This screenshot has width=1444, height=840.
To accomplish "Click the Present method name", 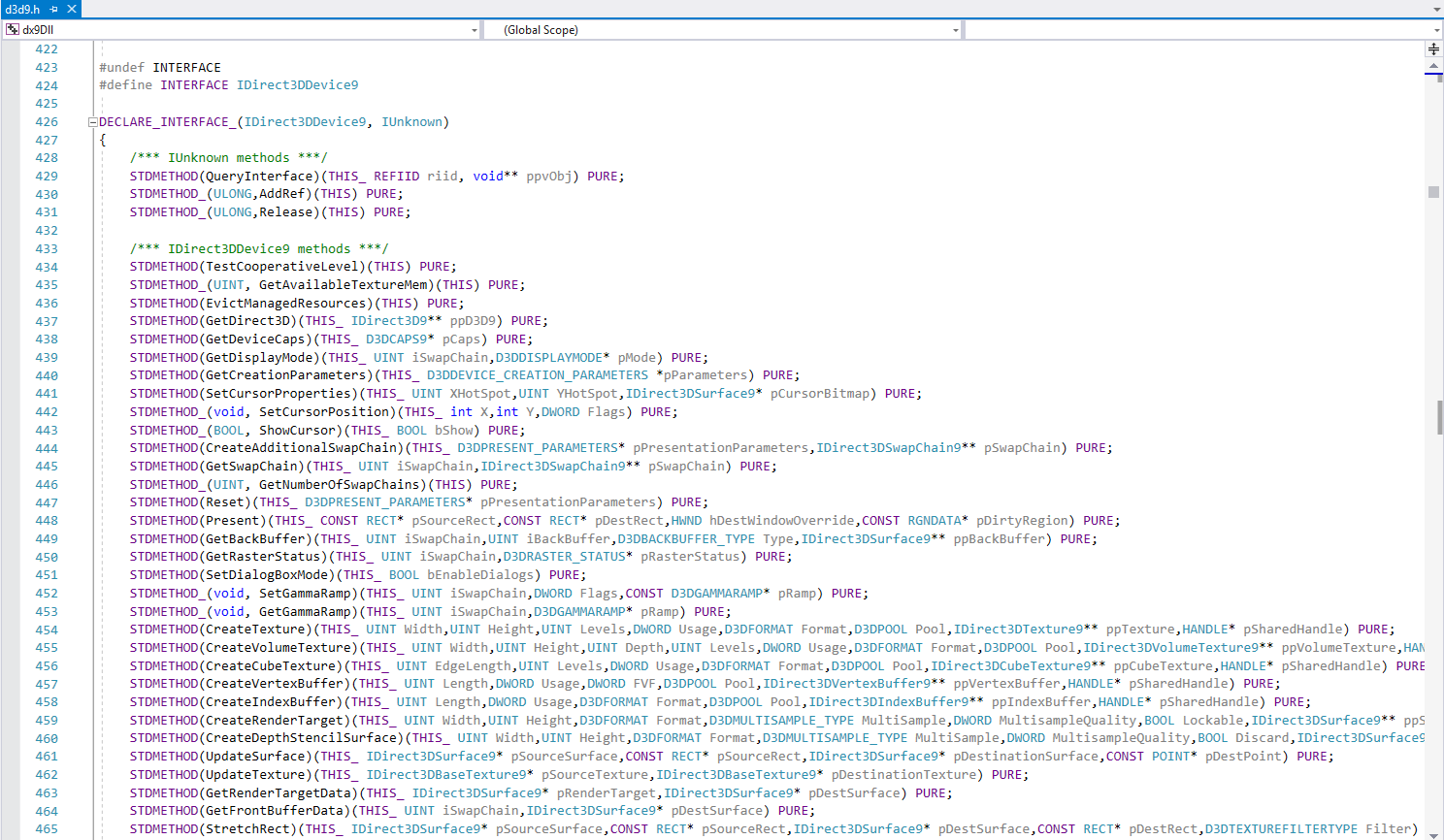I will [232, 521].
